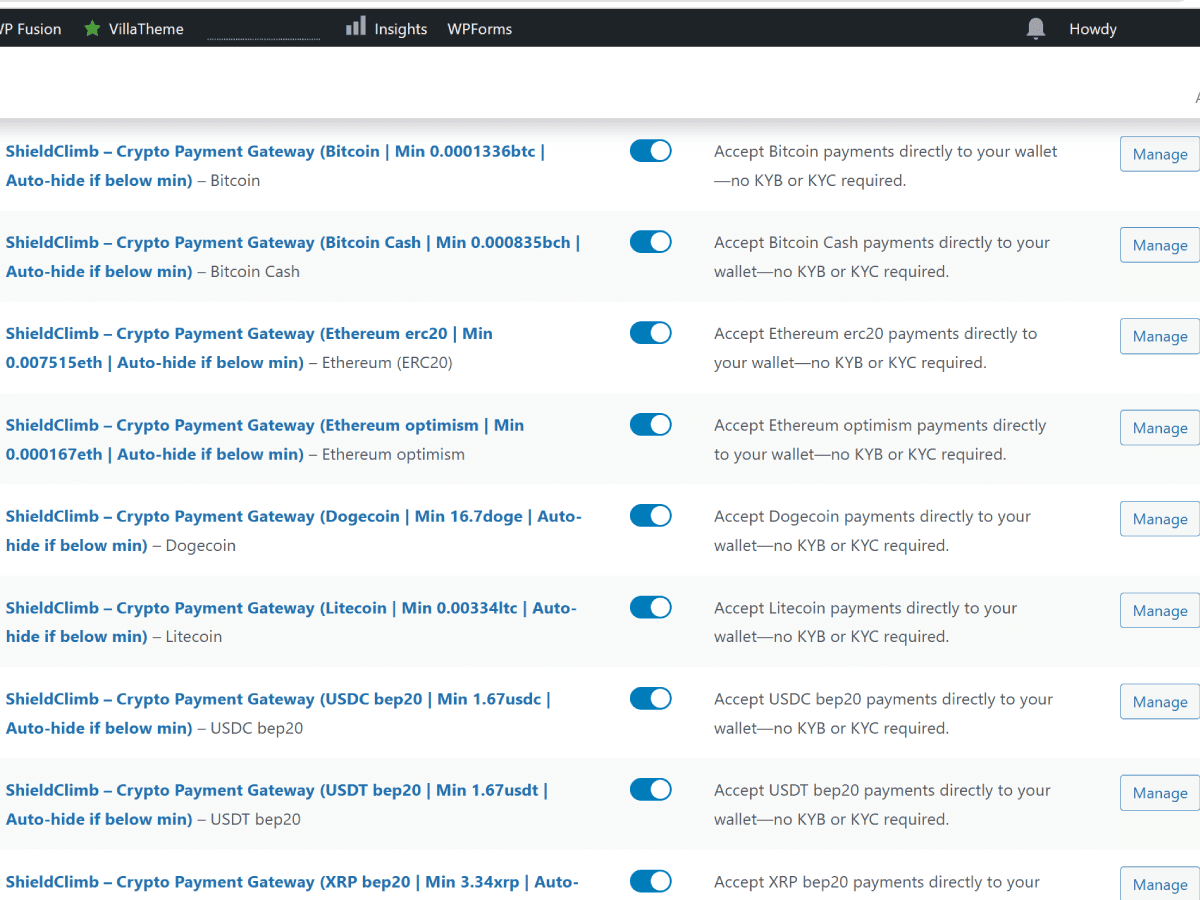The height and width of the screenshot is (900, 1200).
Task: Switch off the Litecoin gateway
Action: pos(651,607)
